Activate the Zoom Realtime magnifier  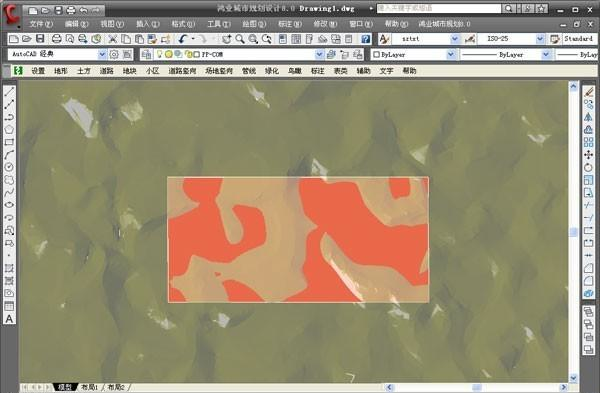pyautogui.click(x=240, y=39)
